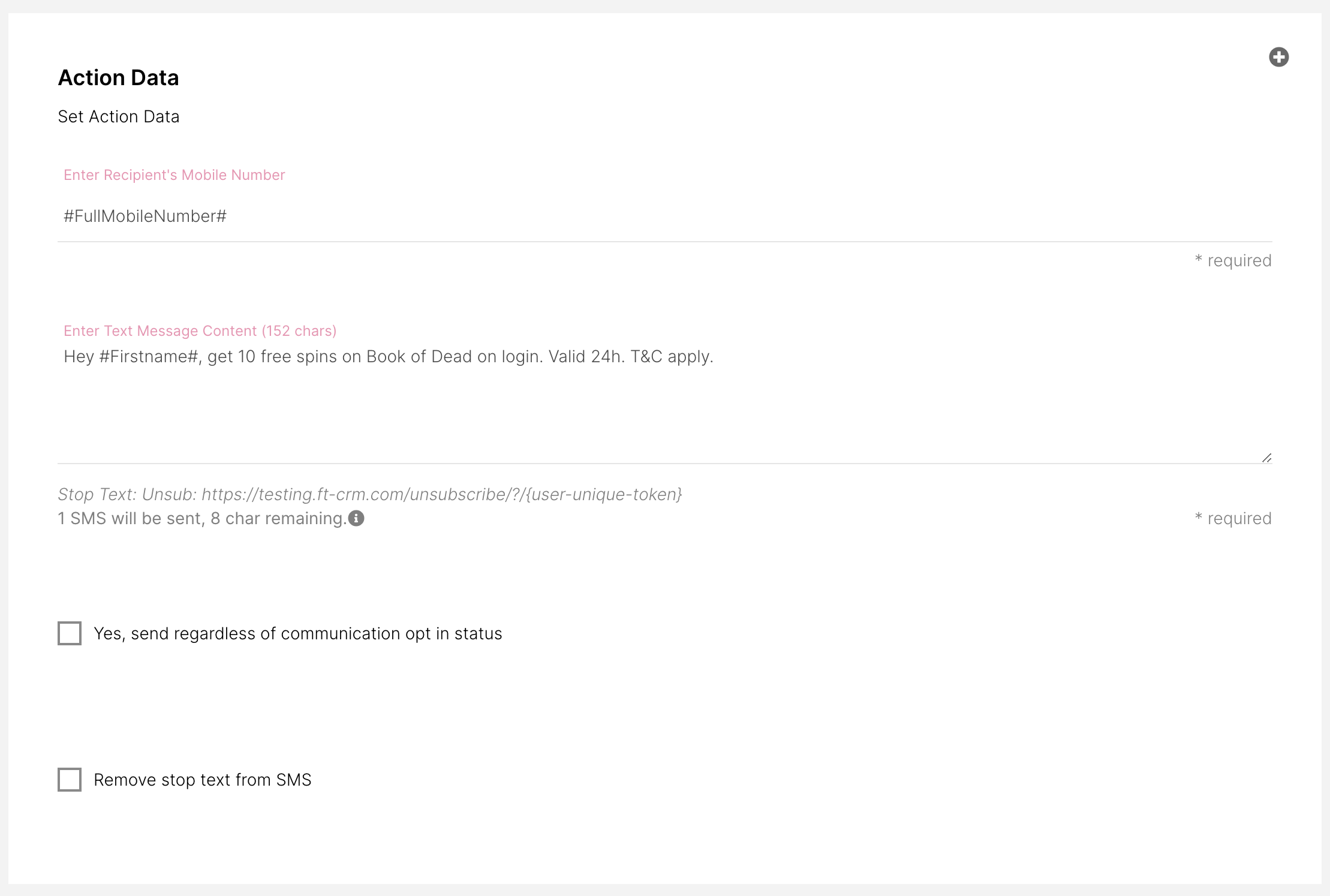Image resolution: width=1330 pixels, height=896 pixels.
Task: Enable send regardless of opt in status checkbox
Action: [x=70, y=633]
